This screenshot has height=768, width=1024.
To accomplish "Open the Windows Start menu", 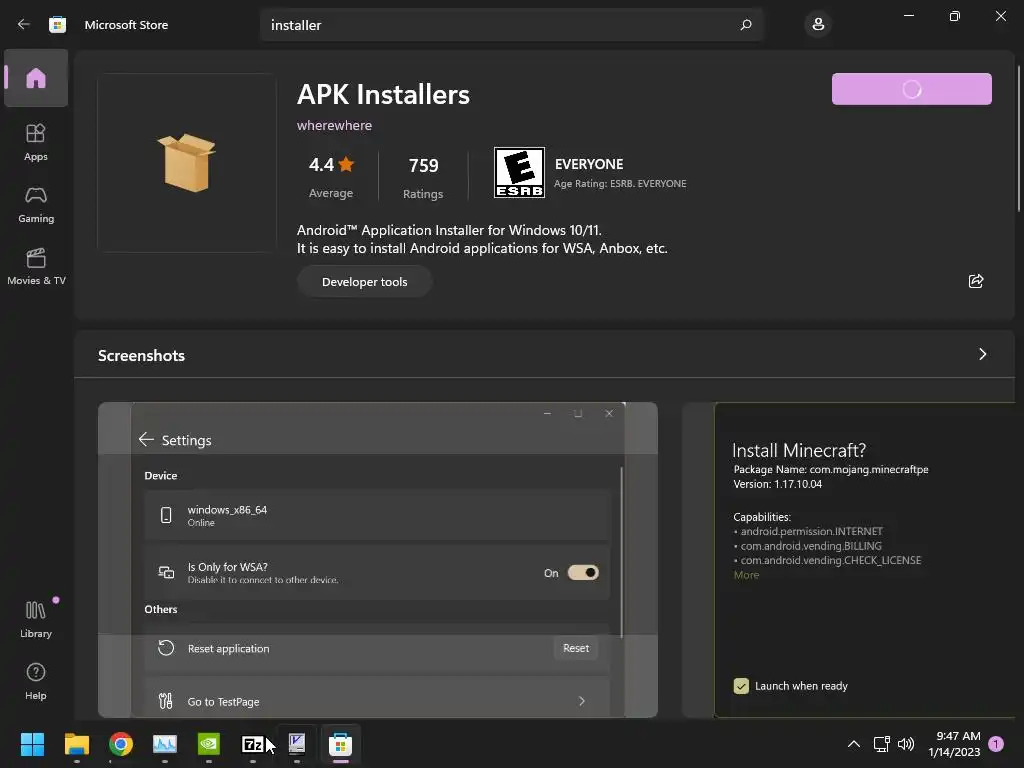I will coord(32,744).
